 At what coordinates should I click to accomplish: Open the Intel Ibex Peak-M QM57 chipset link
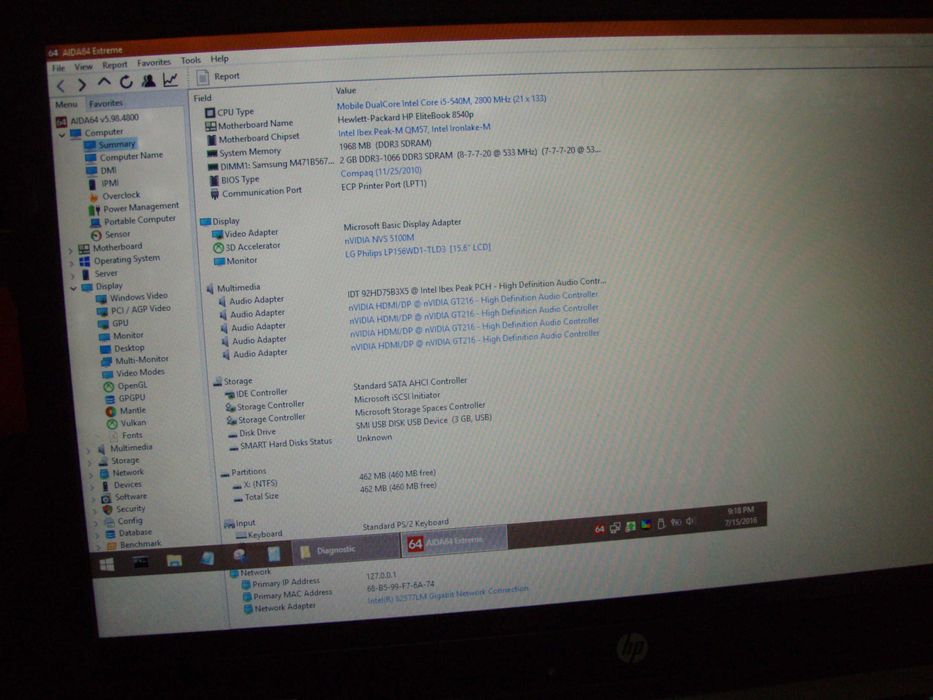(414, 130)
